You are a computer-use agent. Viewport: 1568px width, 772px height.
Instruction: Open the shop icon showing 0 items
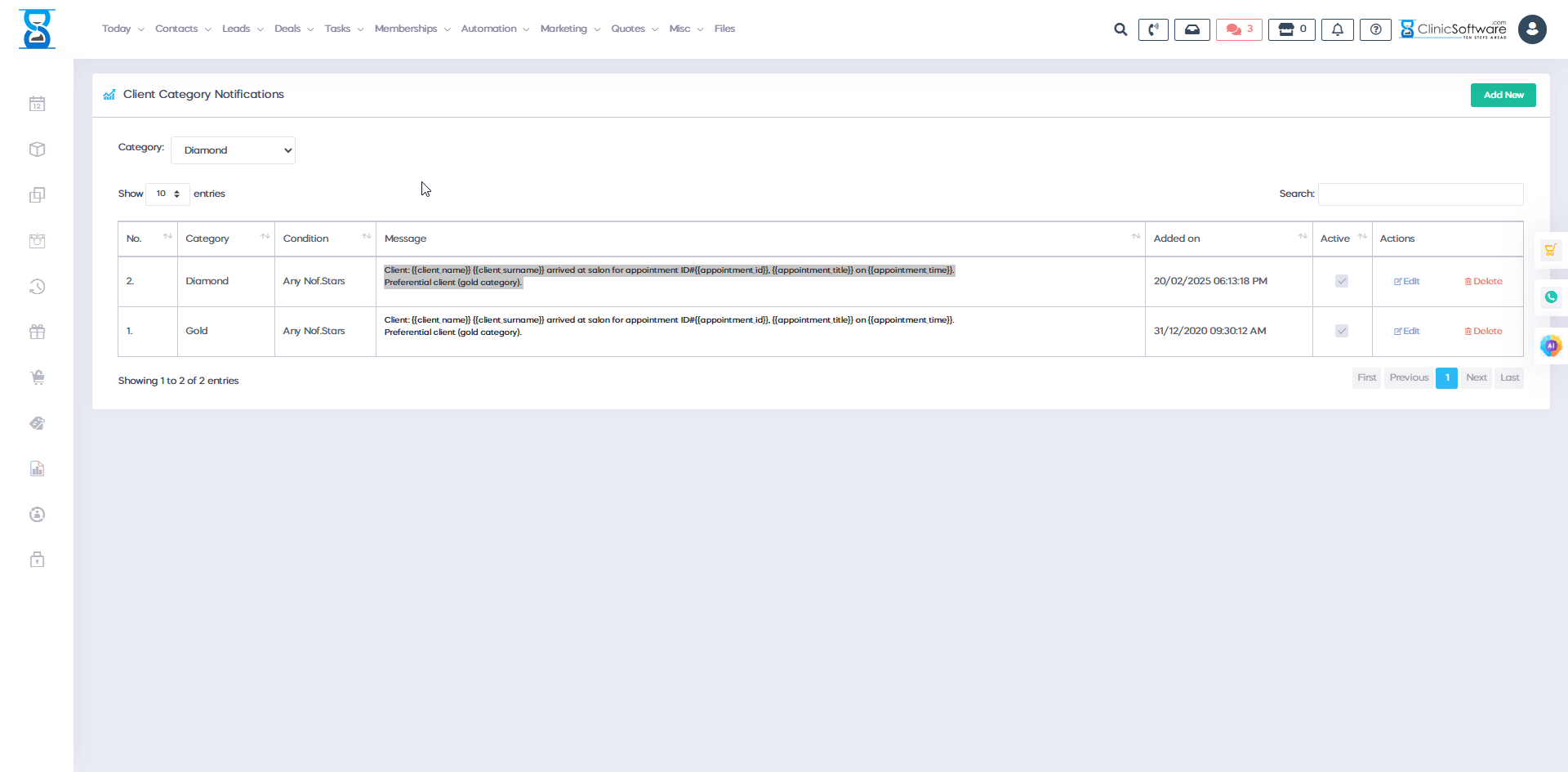tap(1290, 29)
